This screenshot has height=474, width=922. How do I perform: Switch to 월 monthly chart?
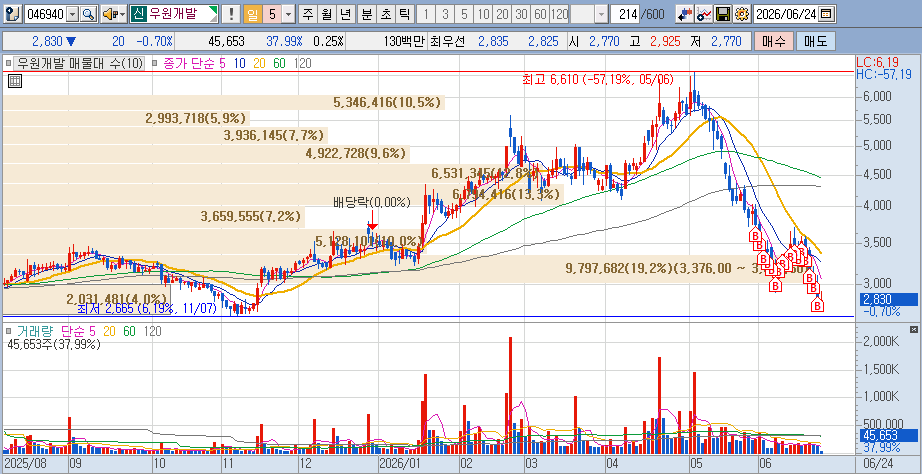click(327, 14)
